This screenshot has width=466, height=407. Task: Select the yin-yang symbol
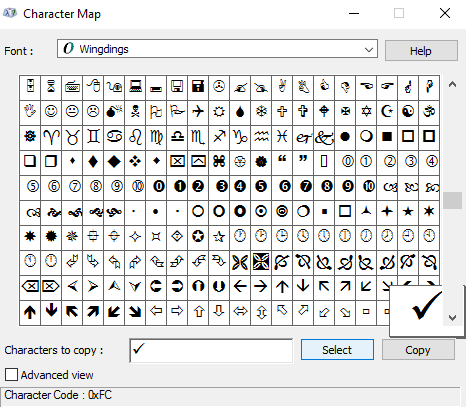[x=408, y=111]
